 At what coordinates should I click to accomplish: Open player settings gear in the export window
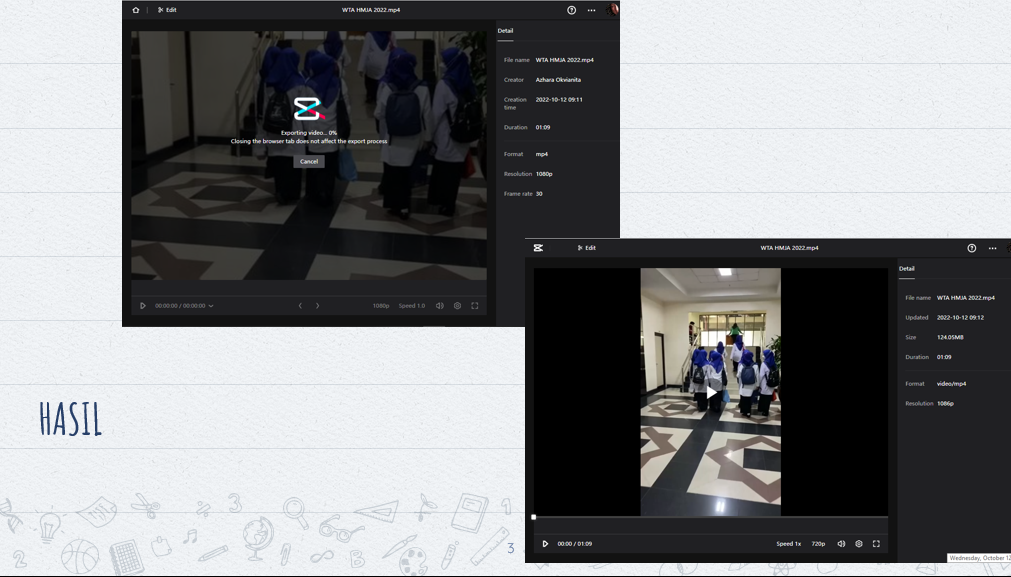(457, 306)
